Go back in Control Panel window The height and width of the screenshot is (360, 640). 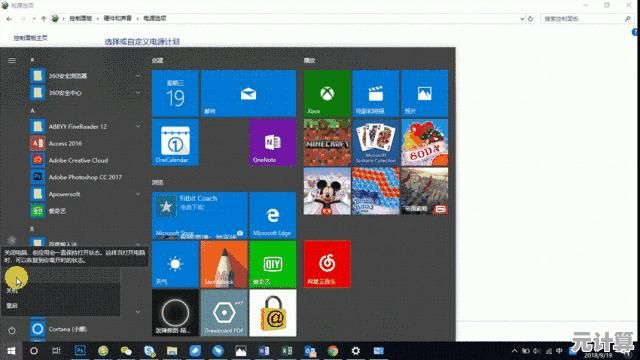pyautogui.click(x=9, y=19)
